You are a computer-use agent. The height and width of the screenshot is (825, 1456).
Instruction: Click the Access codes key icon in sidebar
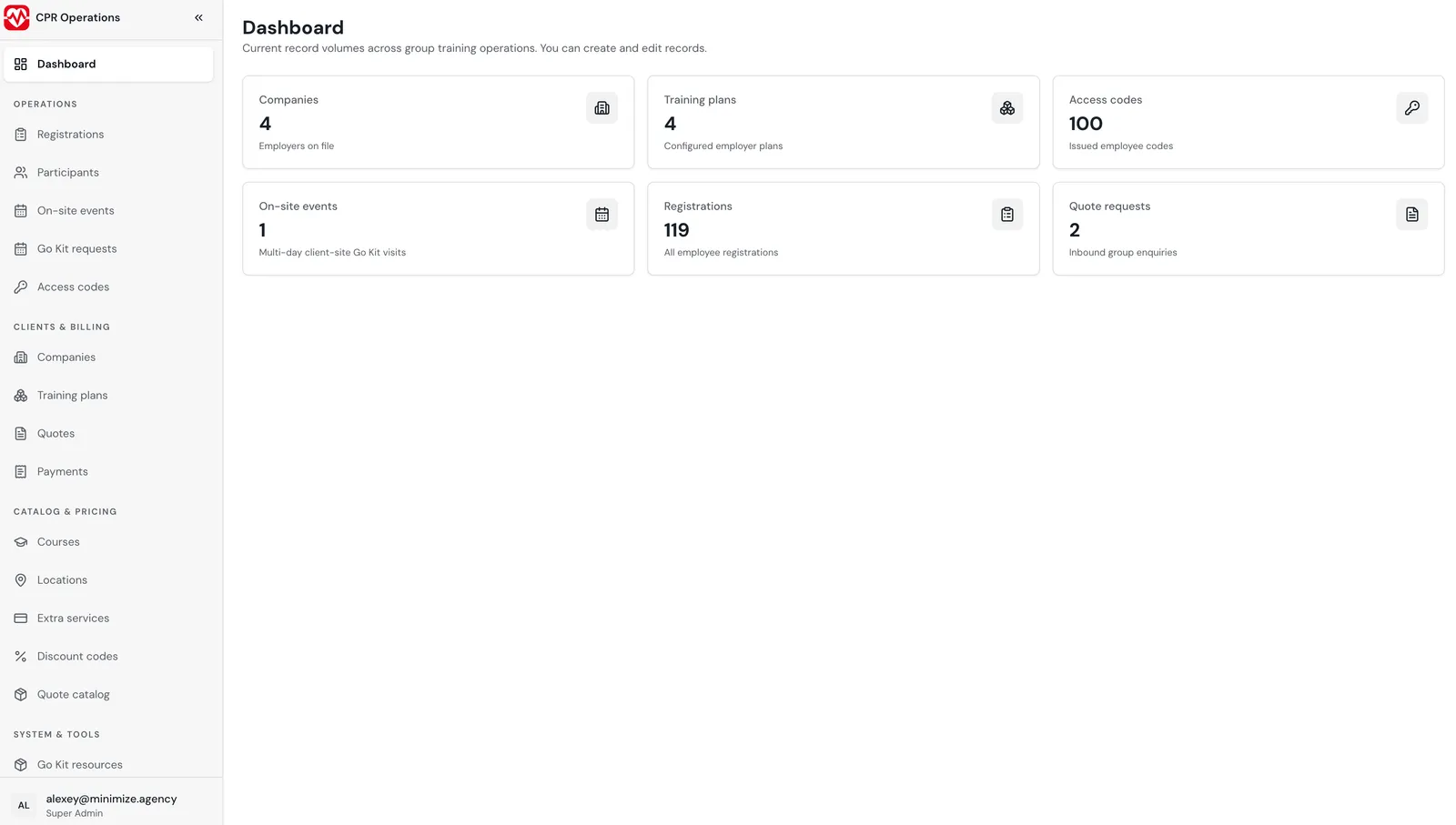tap(21, 287)
